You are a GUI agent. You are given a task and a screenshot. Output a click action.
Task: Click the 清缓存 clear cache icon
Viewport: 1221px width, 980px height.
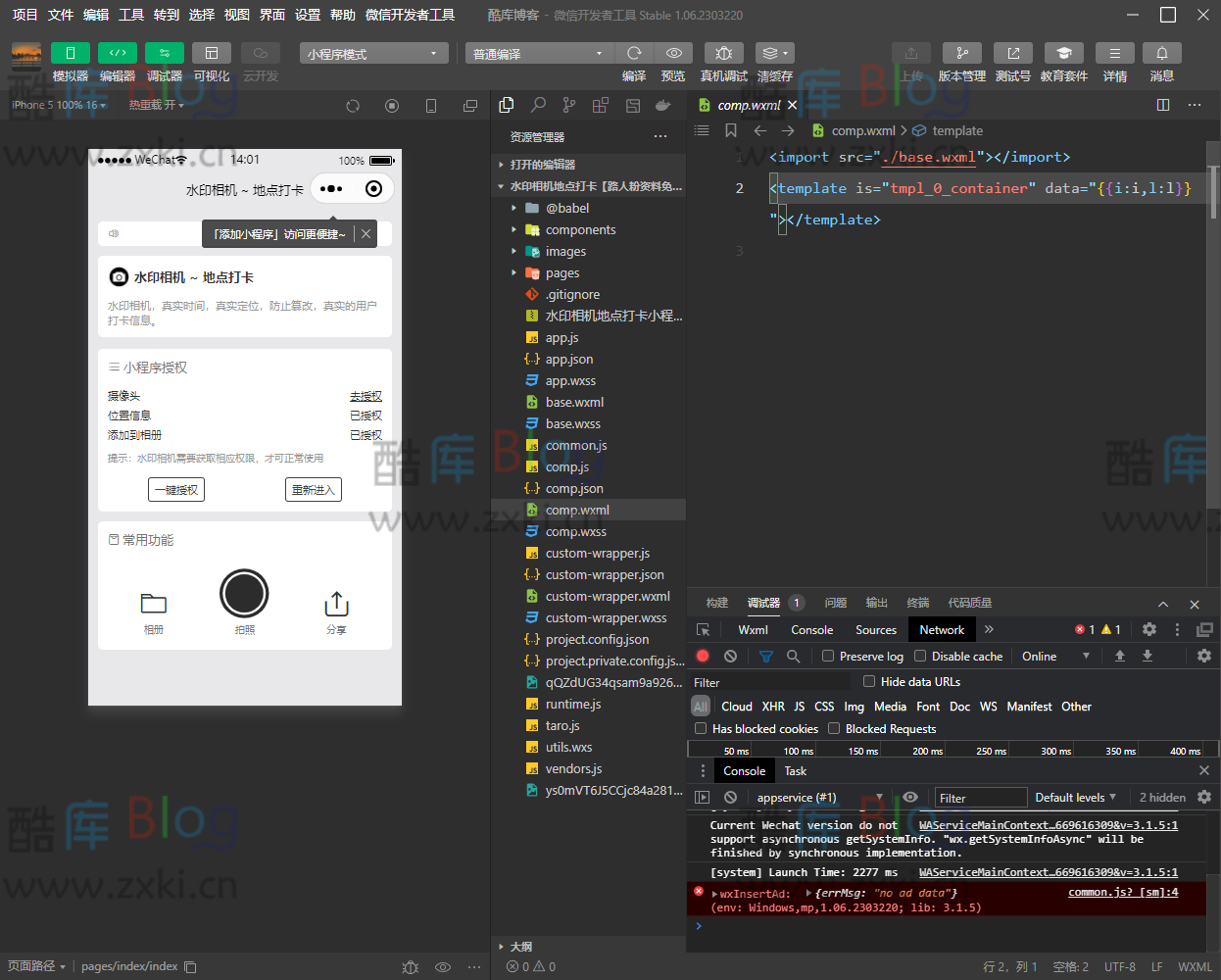point(774,53)
